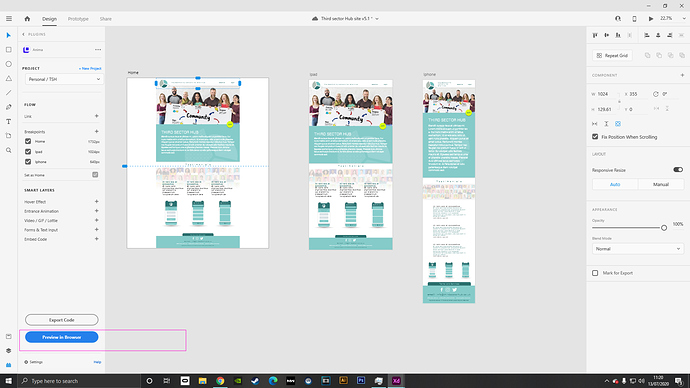Image resolution: width=690 pixels, height=388 pixels.
Task: Click the rotation angle icon
Action: point(656,94)
